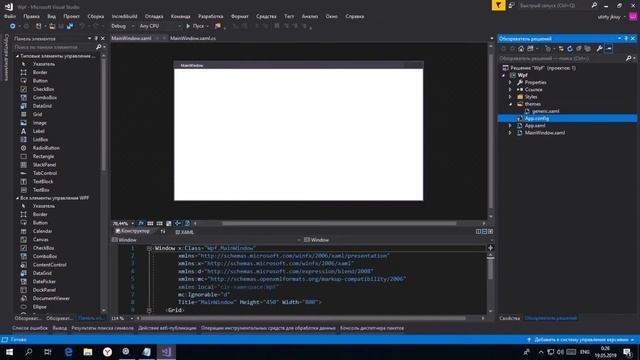Image resolution: width=640 pixels, height=360 pixels.
Task: Expand the Properties node
Action: pyautogui.click(x=510, y=82)
